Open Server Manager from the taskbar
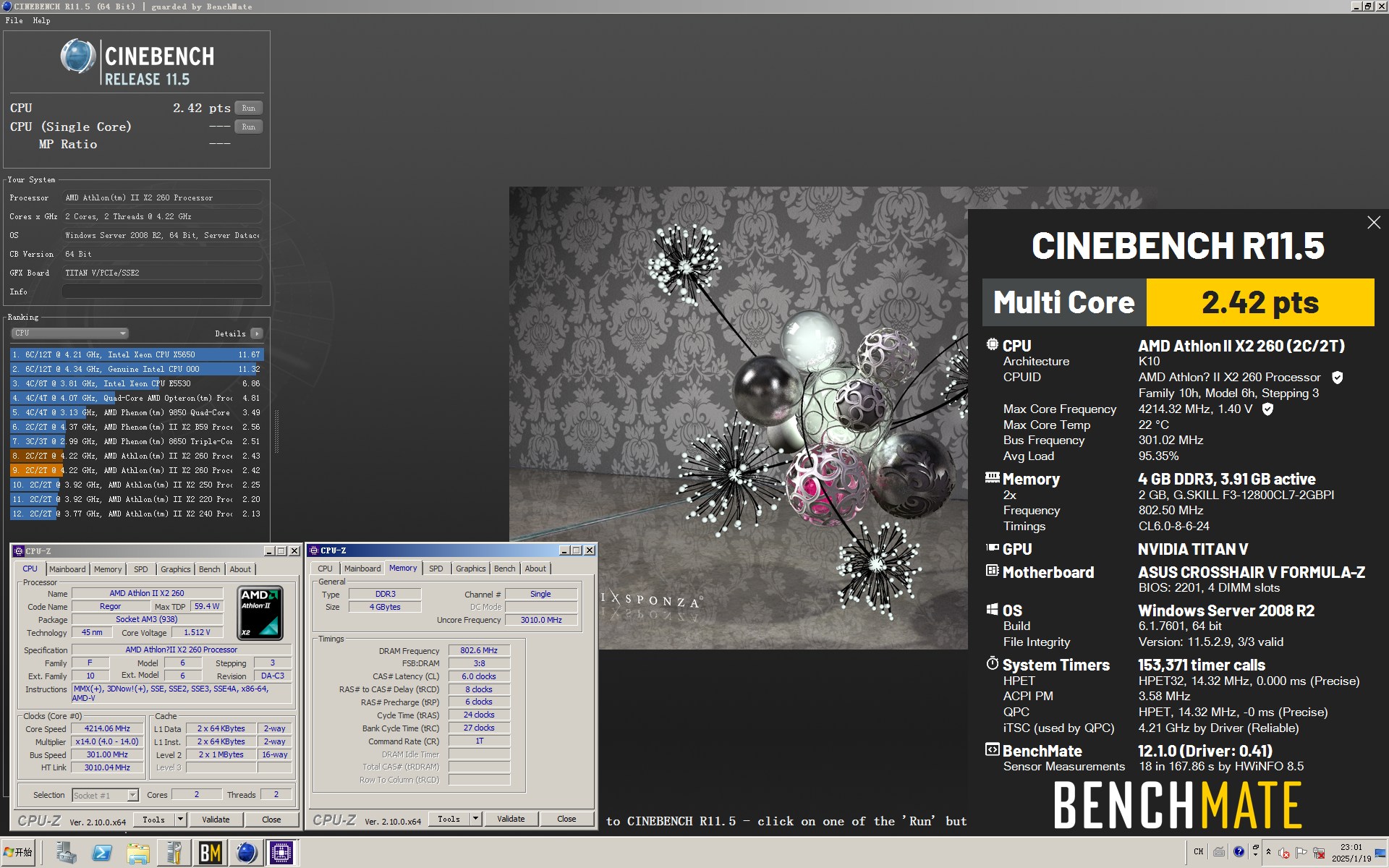Screen dimensions: 1389x868 [x=66, y=853]
